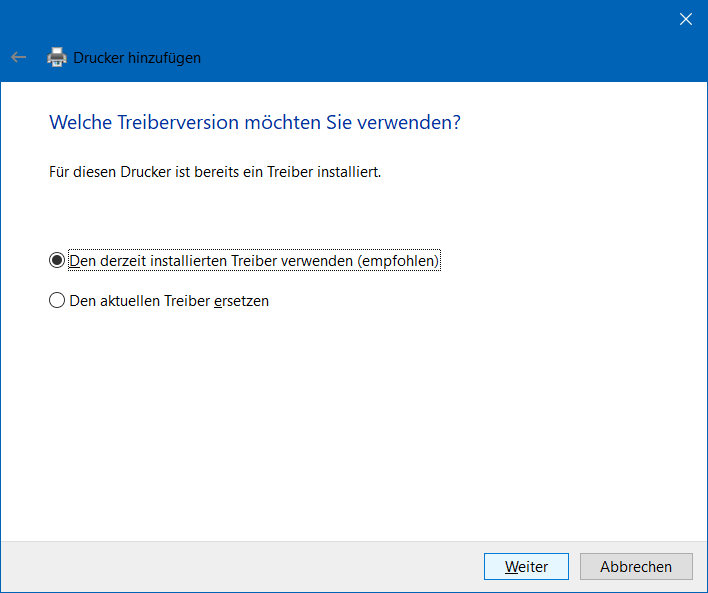Click the back arrow in the title bar
Image resolution: width=708 pixels, height=593 pixels.
(x=18, y=58)
